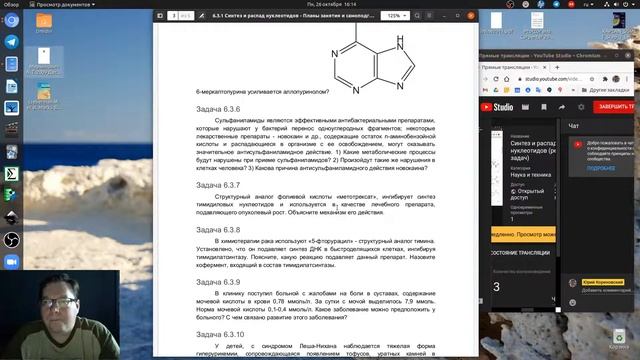Image resolution: width=640 pixels, height=360 pixels.
Task: Expand the hidden bookmarks overflow chevron
Action: 573,90
